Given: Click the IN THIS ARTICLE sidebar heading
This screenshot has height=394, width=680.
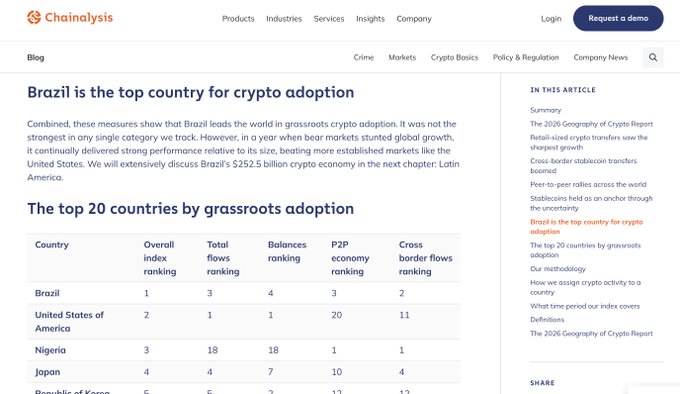Looking at the screenshot, I should [x=562, y=90].
